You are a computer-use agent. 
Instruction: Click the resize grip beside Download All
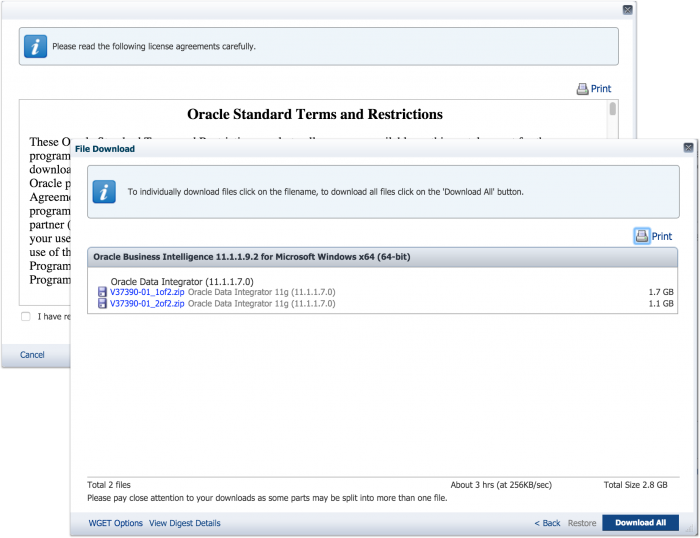(689, 528)
